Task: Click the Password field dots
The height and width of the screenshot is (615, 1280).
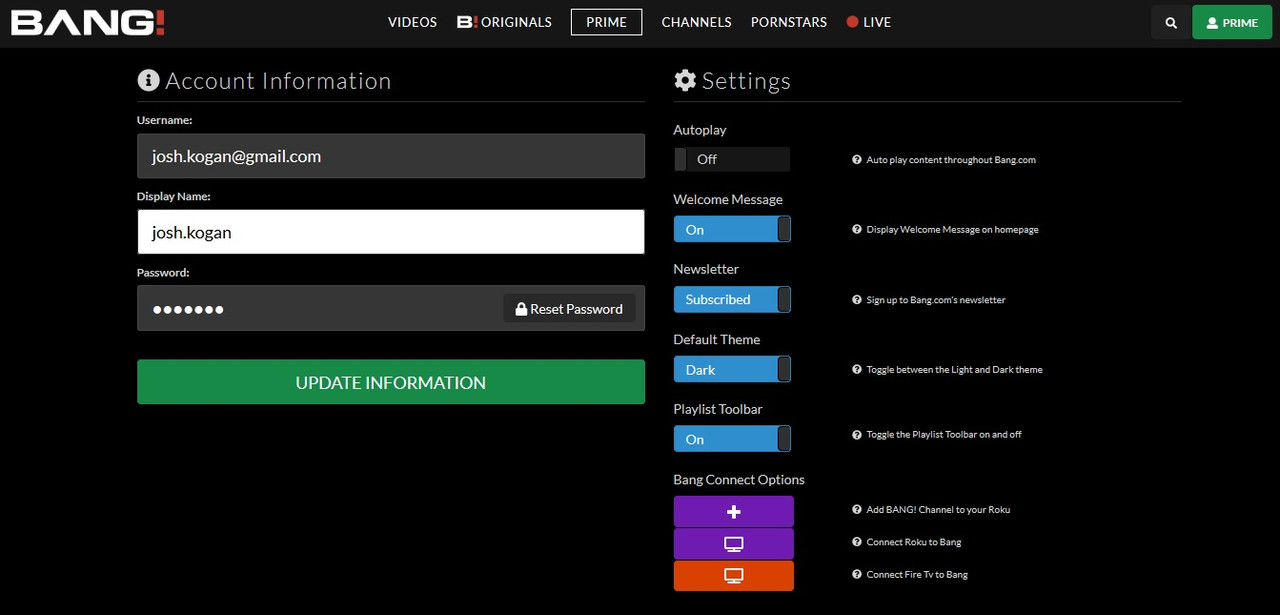Action: coord(188,309)
